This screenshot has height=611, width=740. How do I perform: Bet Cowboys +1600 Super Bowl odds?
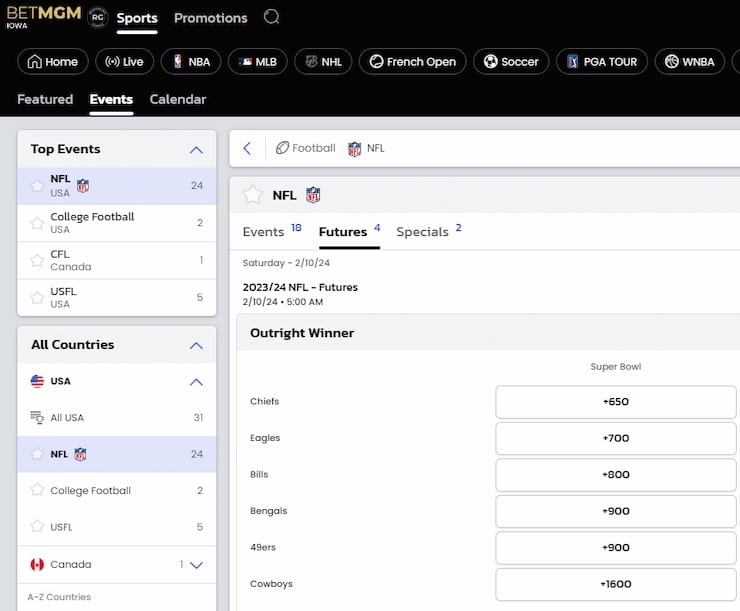615,584
